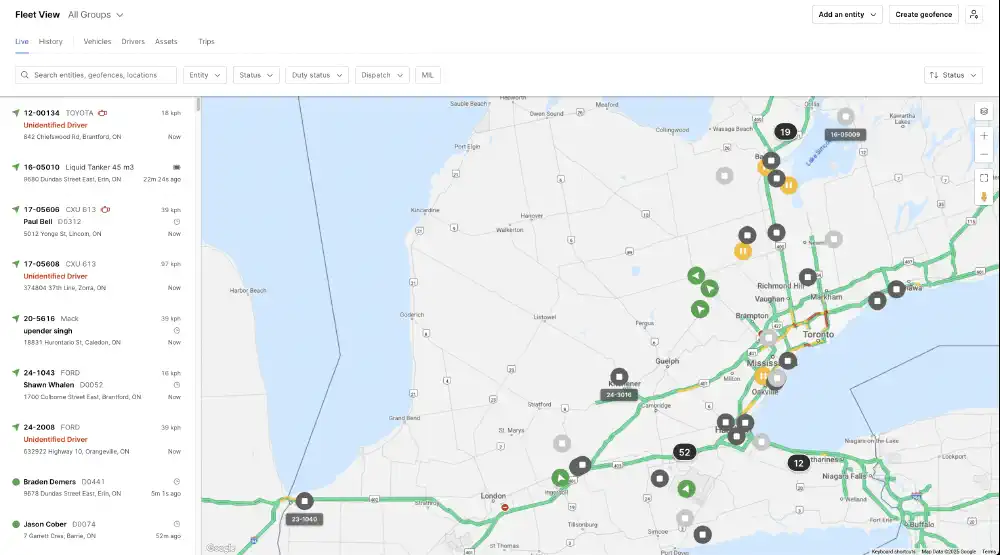The image size is (1000, 555).
Task: Open cluster marker showing 52 vehicles
Action: (x=684, y=452)
